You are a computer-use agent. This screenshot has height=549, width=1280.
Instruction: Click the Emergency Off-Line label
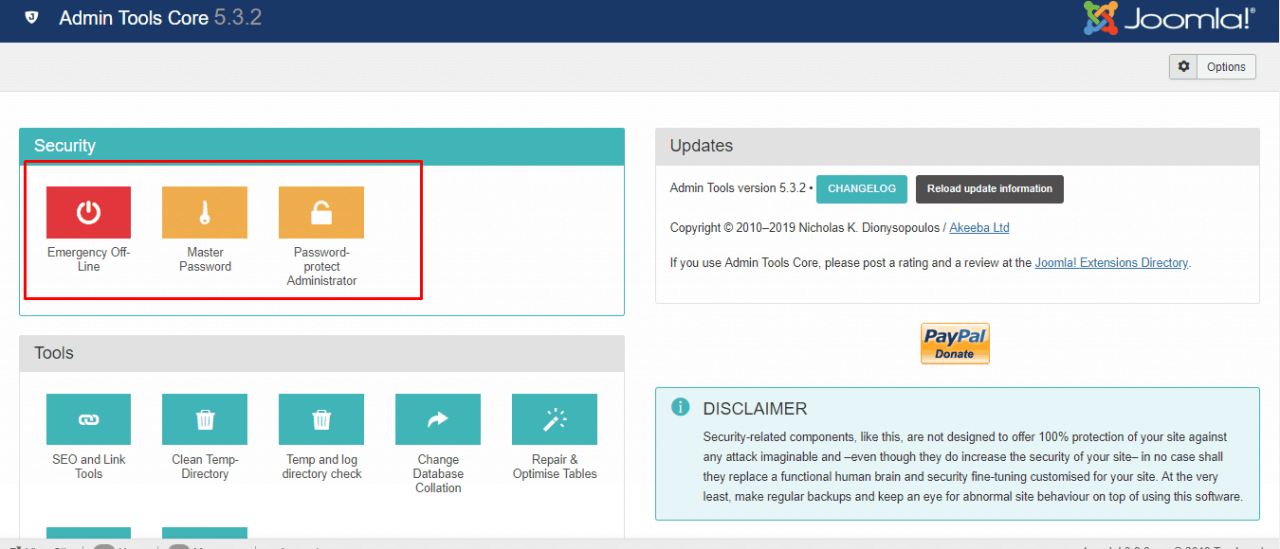pos(89,260)
